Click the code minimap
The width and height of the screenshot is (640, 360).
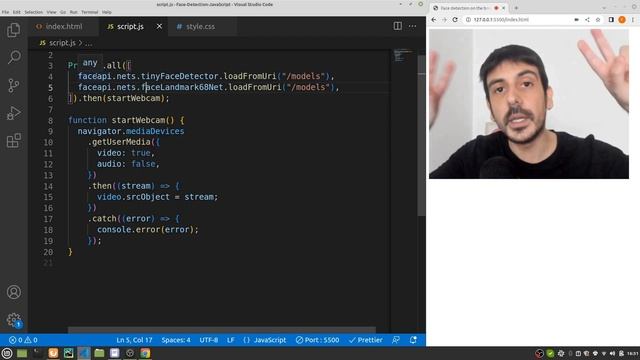[403, 55]
